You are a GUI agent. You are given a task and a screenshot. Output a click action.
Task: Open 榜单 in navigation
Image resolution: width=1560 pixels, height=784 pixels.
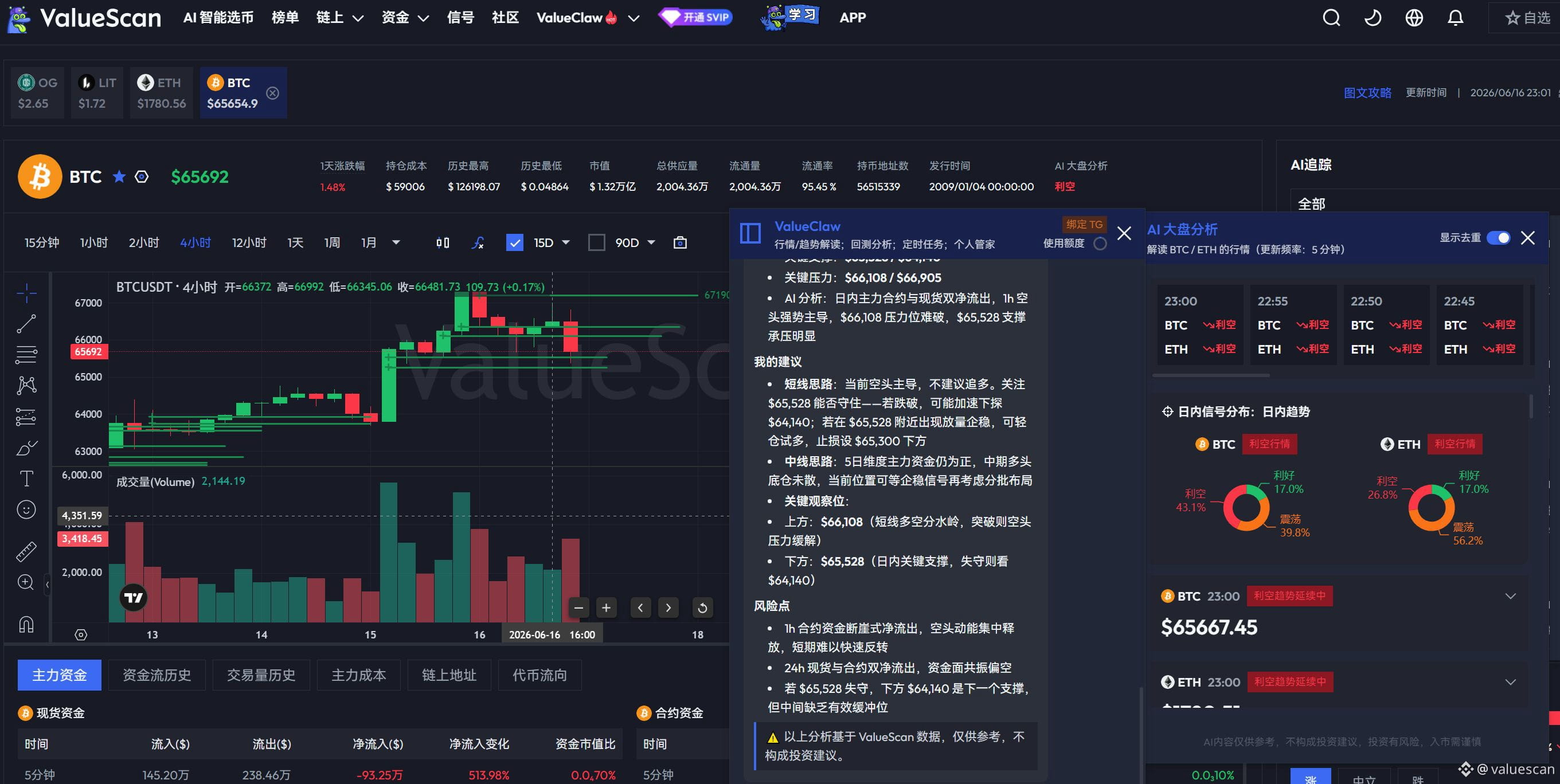[286, 18]
